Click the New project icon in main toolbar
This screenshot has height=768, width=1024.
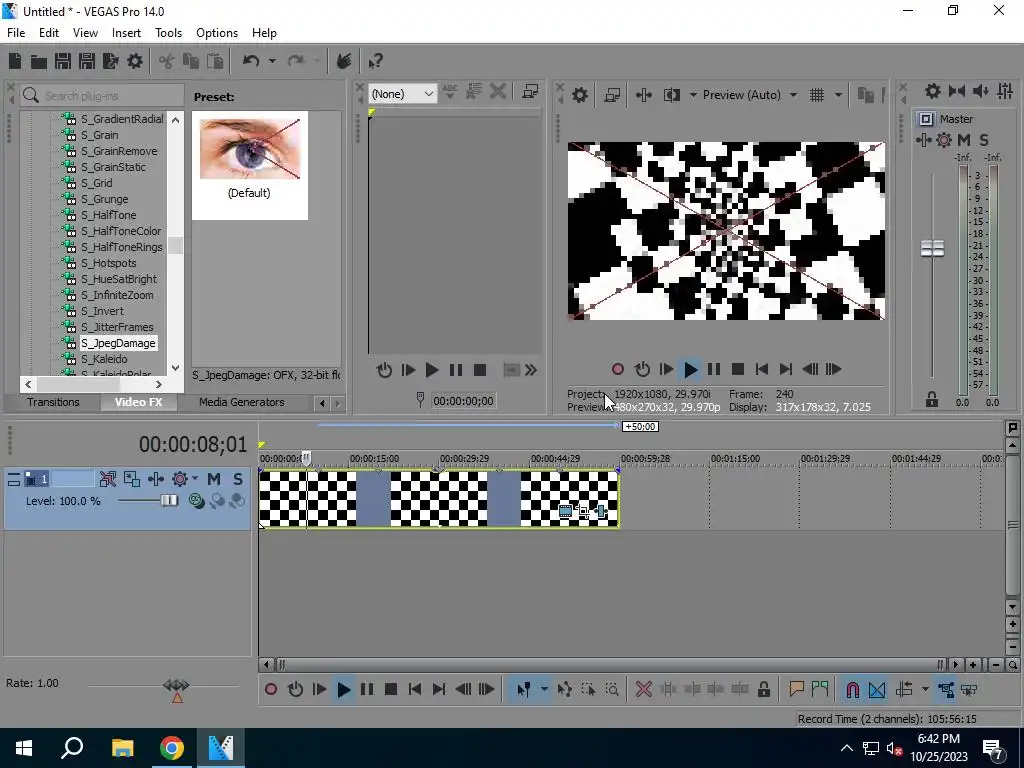(15, 61)
